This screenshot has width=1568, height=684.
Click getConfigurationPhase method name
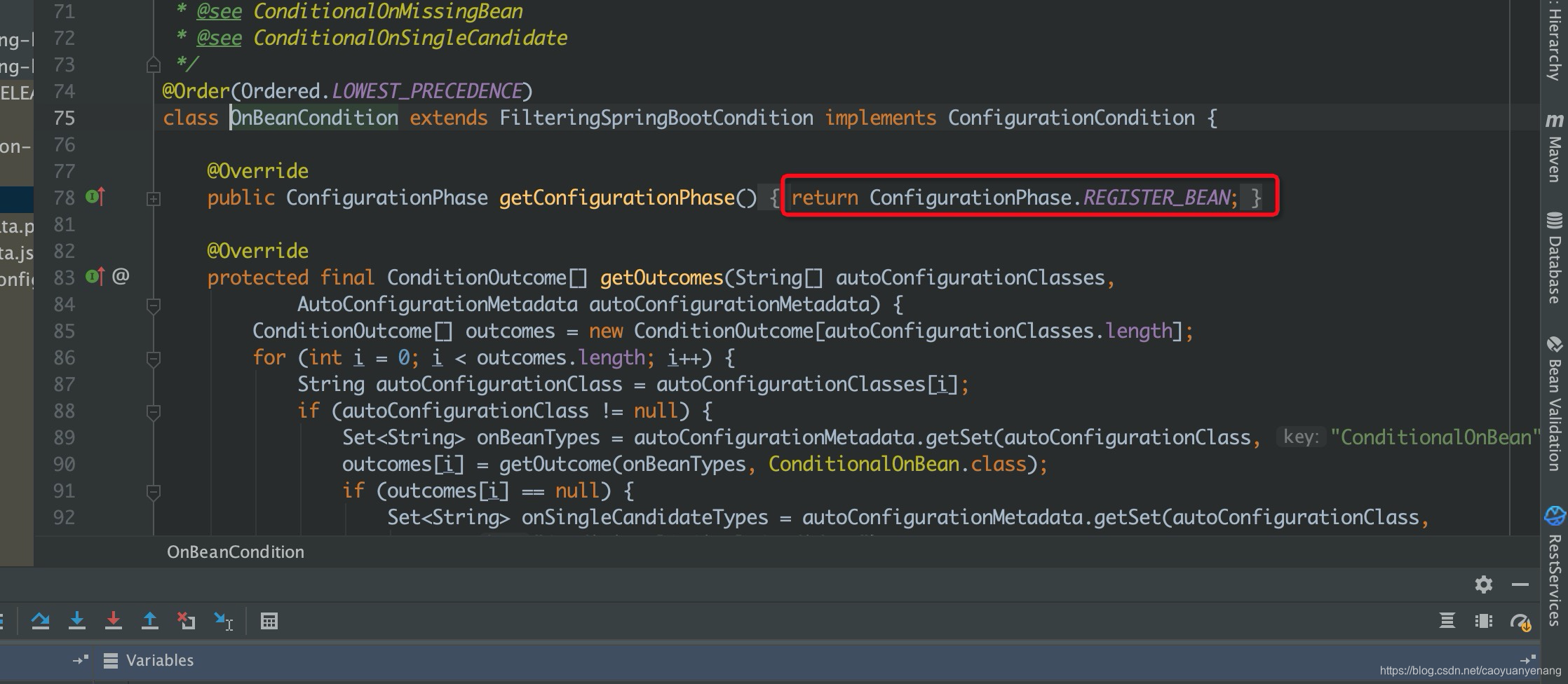point(617,198)
